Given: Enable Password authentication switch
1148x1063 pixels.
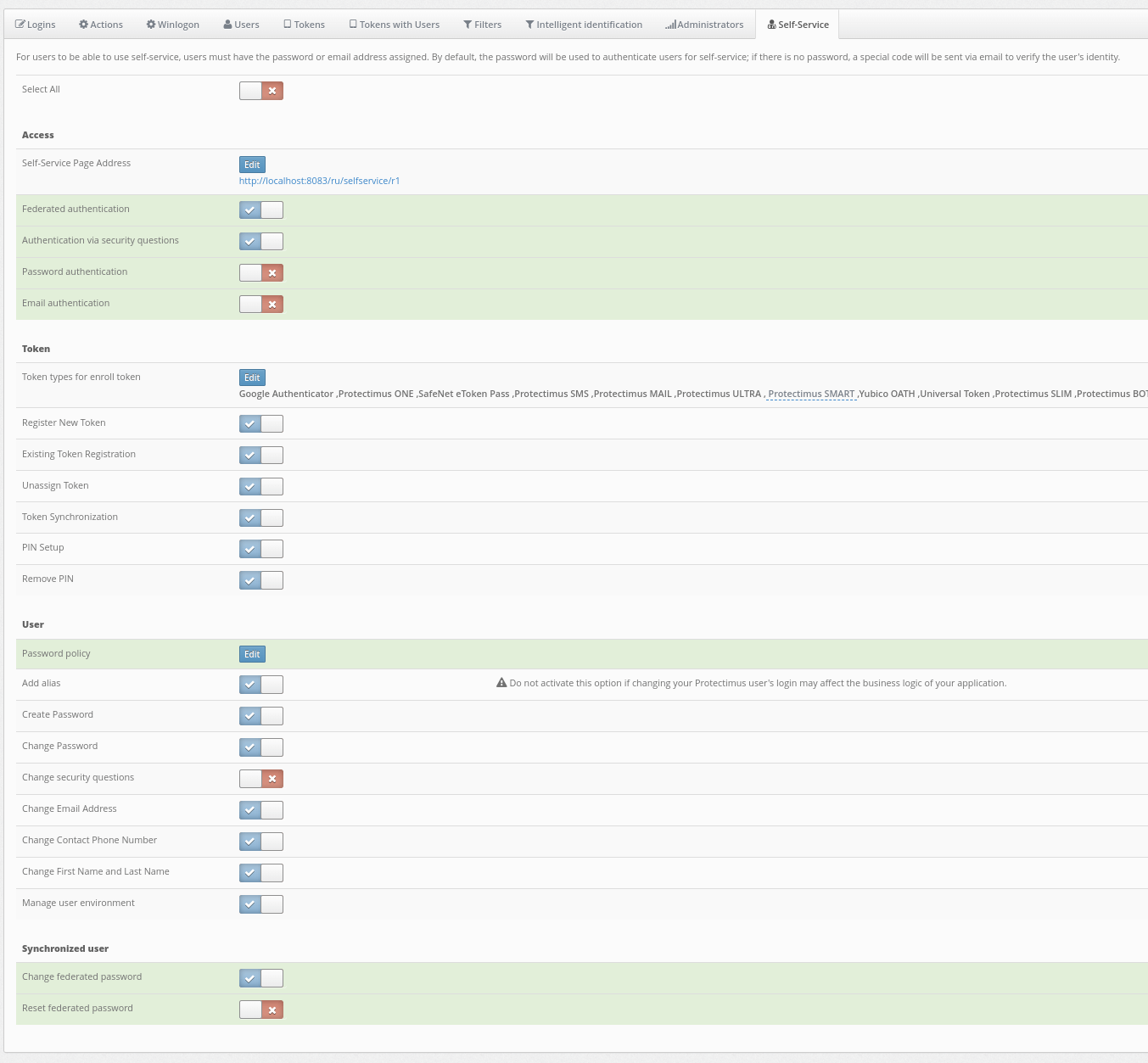Looking at the screenshot, I should 261,273.
